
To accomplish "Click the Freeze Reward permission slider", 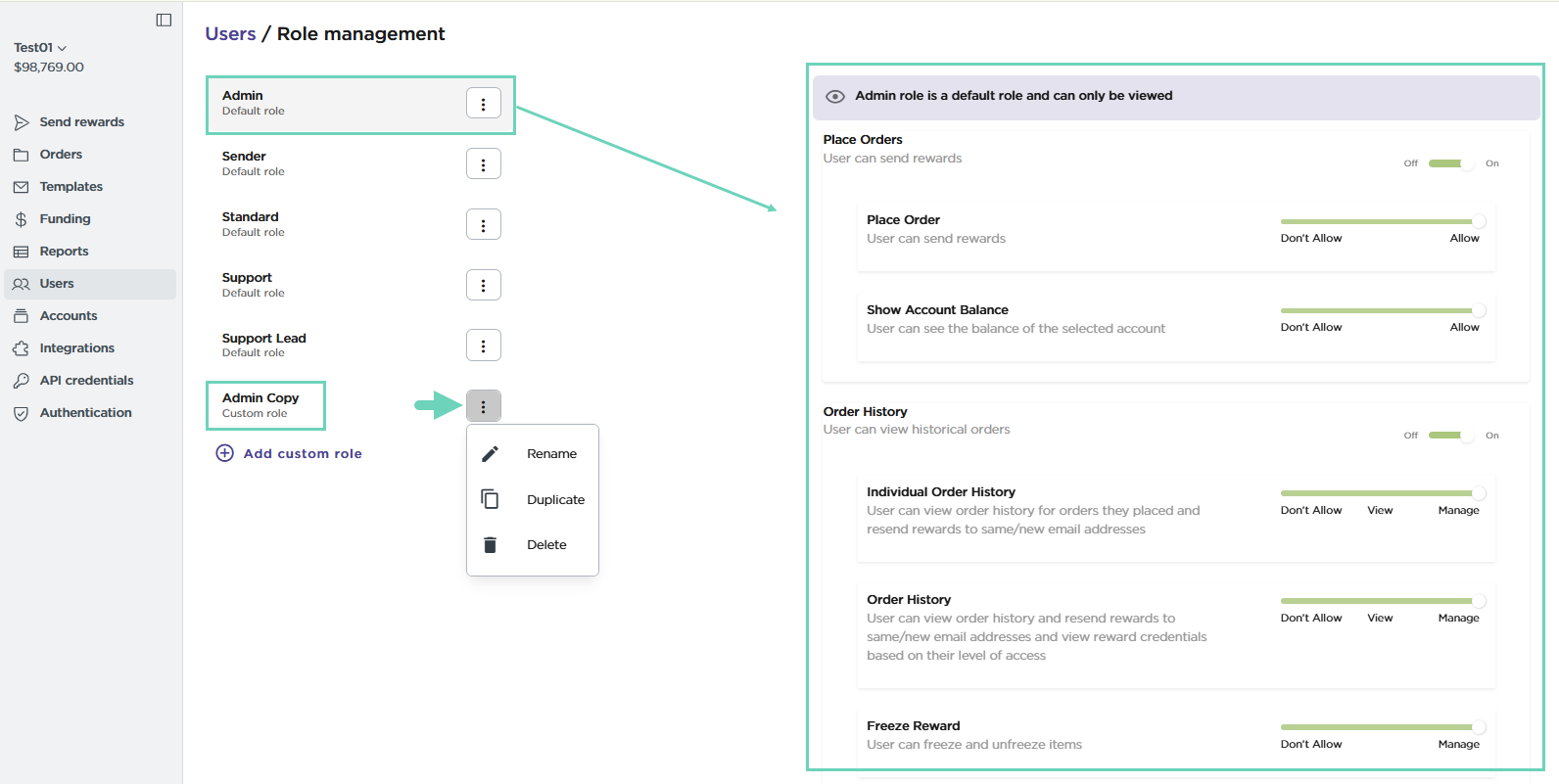I will pos(1383,727).
